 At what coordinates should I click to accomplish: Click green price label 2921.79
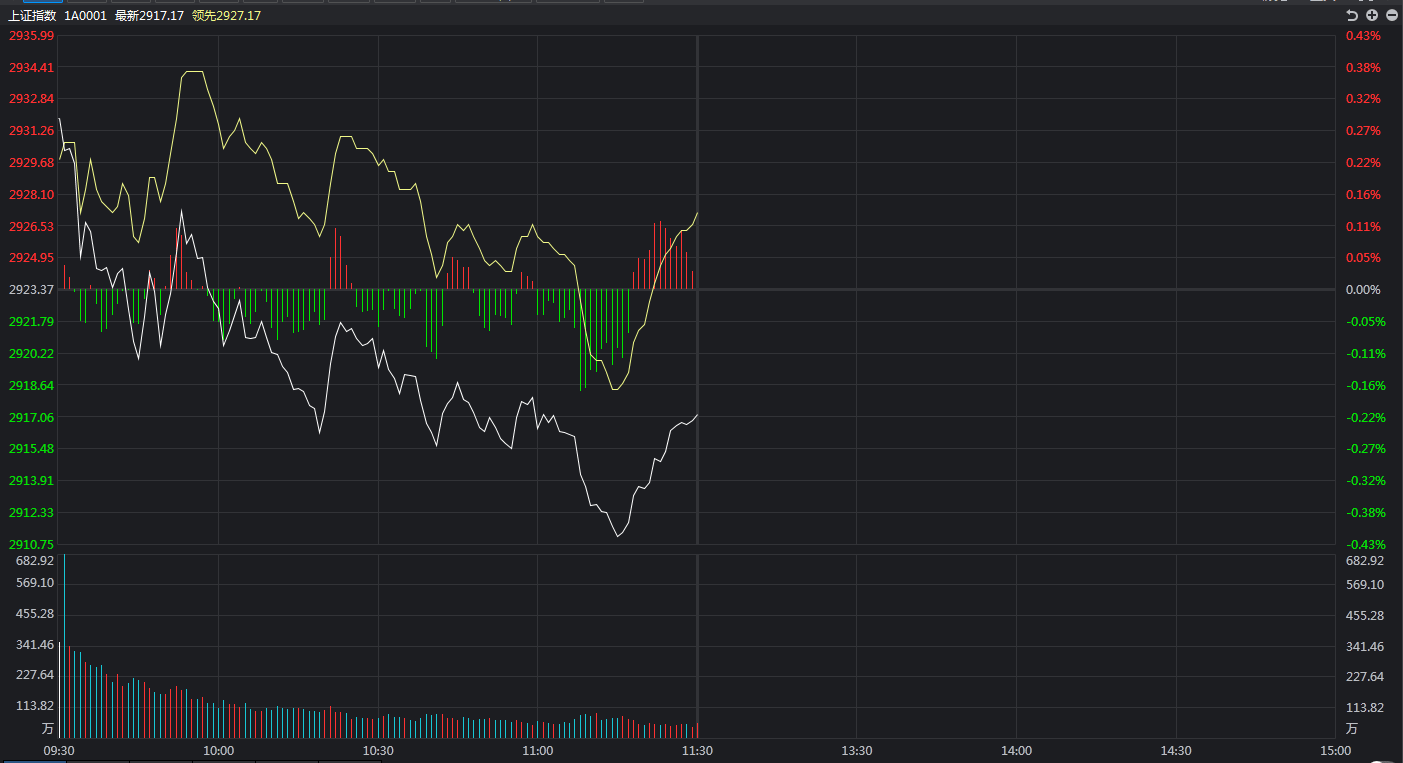point(31,321)
